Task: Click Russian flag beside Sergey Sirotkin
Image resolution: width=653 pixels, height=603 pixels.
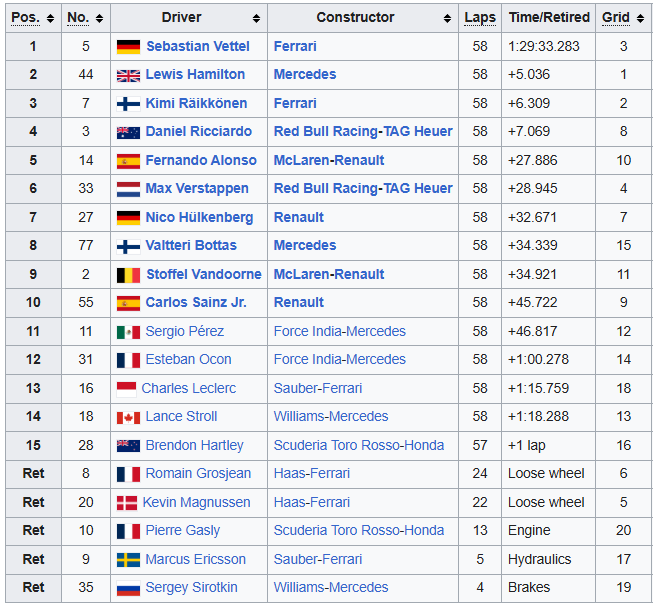Action: click(x=128, y=588)
